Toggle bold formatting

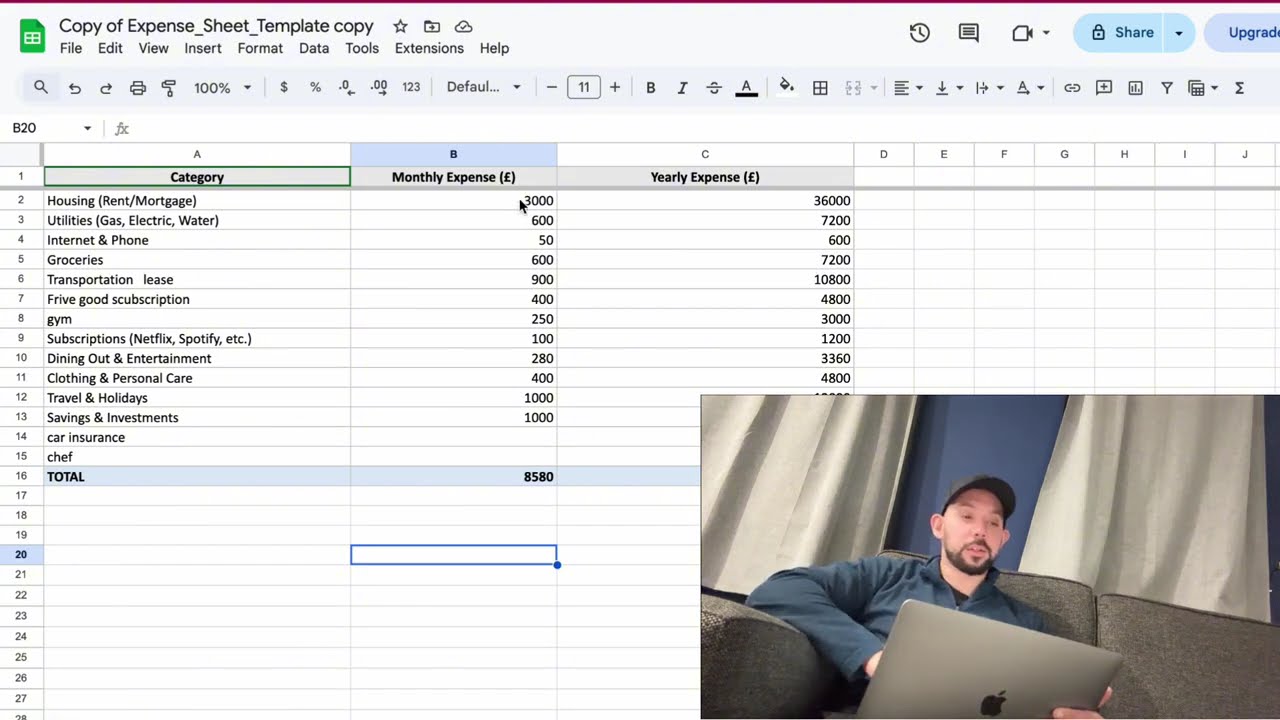(x=651, y=88)
